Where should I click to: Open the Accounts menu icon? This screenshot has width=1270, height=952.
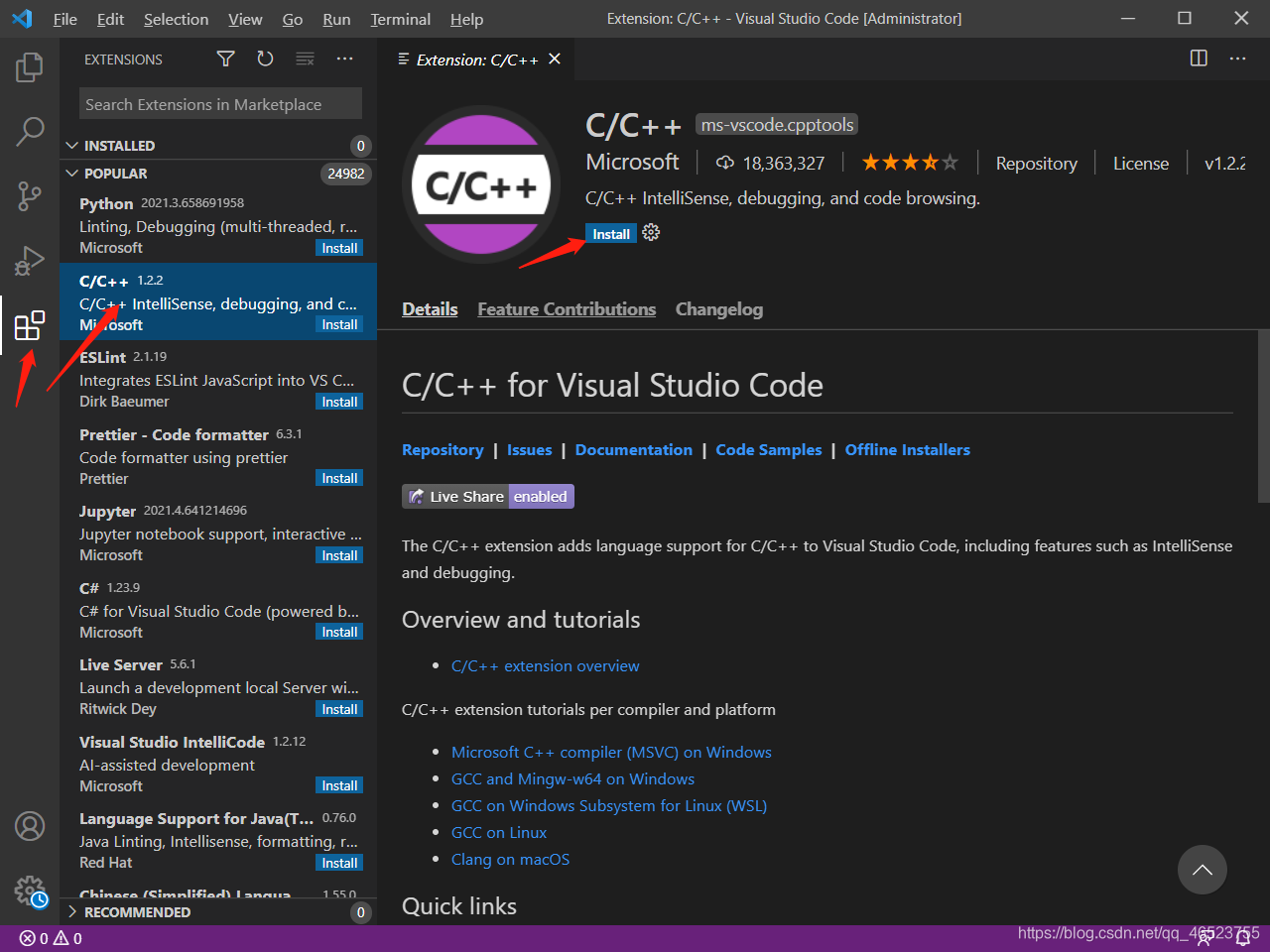tap(30, 826)
